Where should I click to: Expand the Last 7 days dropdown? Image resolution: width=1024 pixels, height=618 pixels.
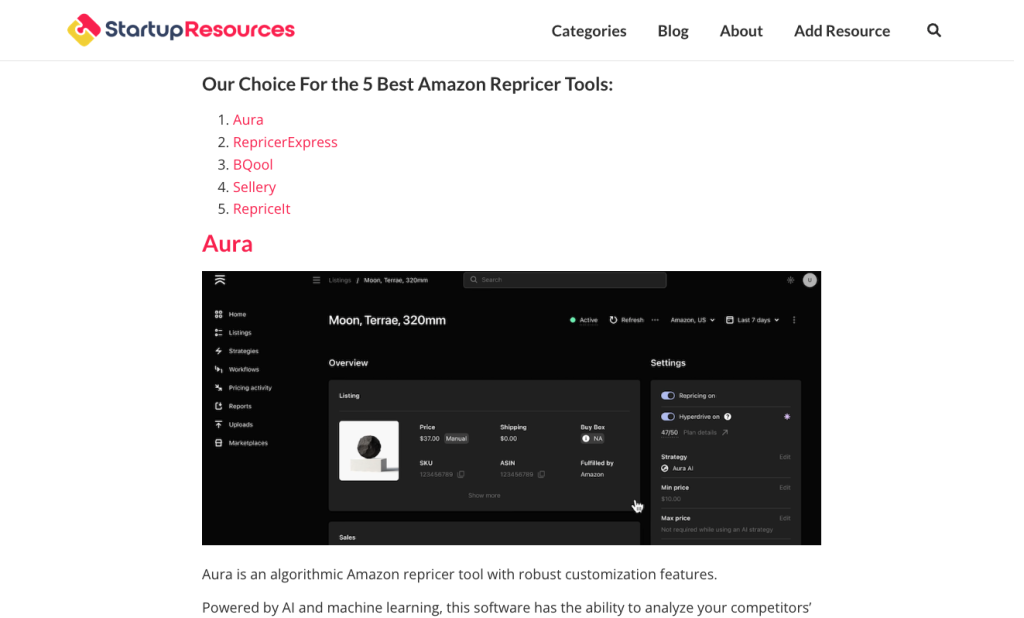click(x=752, y=320)
